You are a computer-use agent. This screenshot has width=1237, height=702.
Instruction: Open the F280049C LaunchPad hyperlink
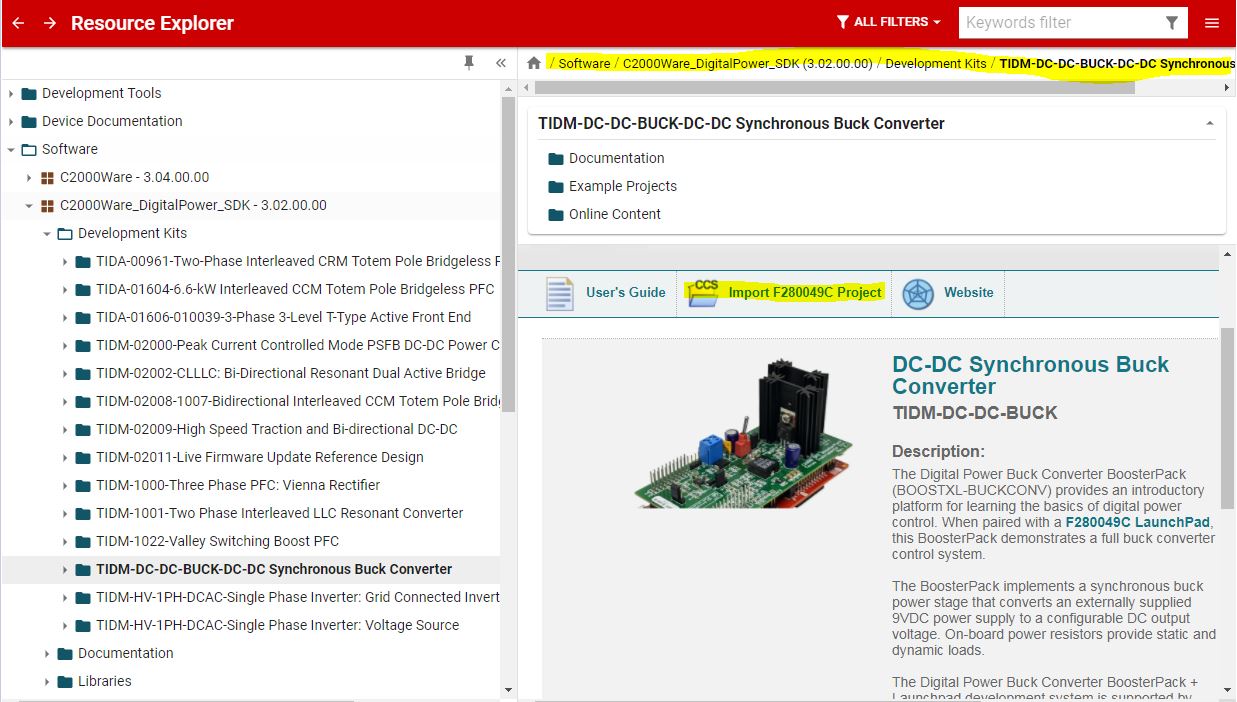pyautogui.click(x=1138, y=522)
